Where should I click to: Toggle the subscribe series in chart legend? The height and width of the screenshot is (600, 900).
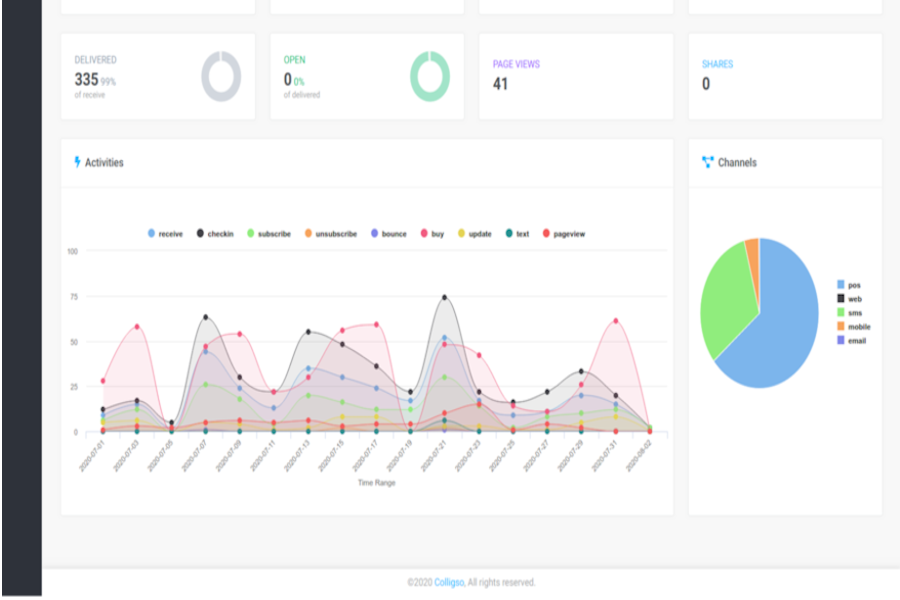click(x=269, y=234)
